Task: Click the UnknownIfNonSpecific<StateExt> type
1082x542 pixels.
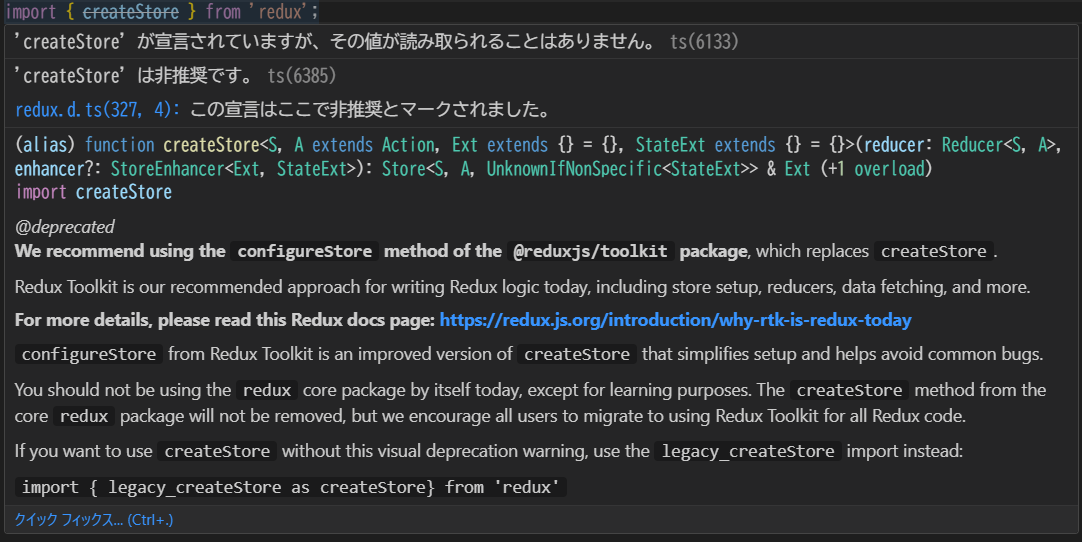Action: point(618,168)
